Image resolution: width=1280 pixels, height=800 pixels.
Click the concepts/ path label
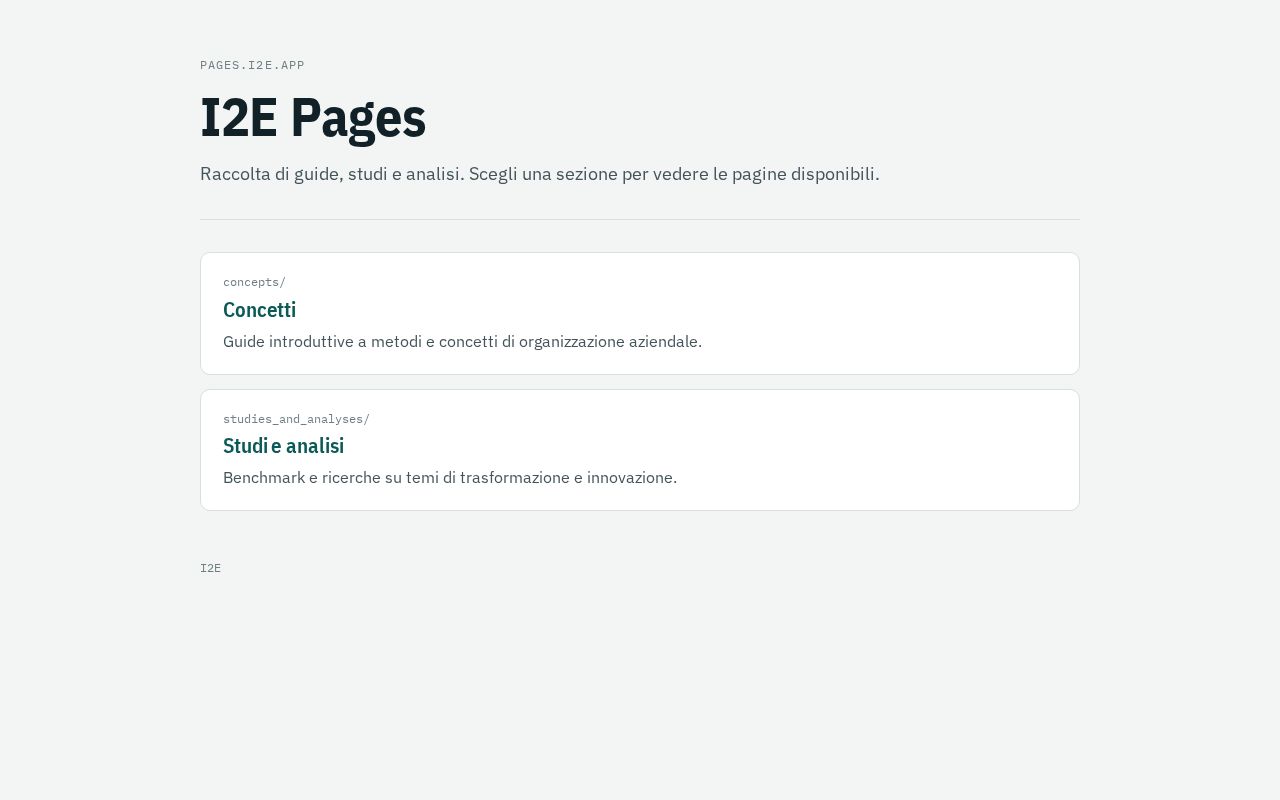point(254,282)
